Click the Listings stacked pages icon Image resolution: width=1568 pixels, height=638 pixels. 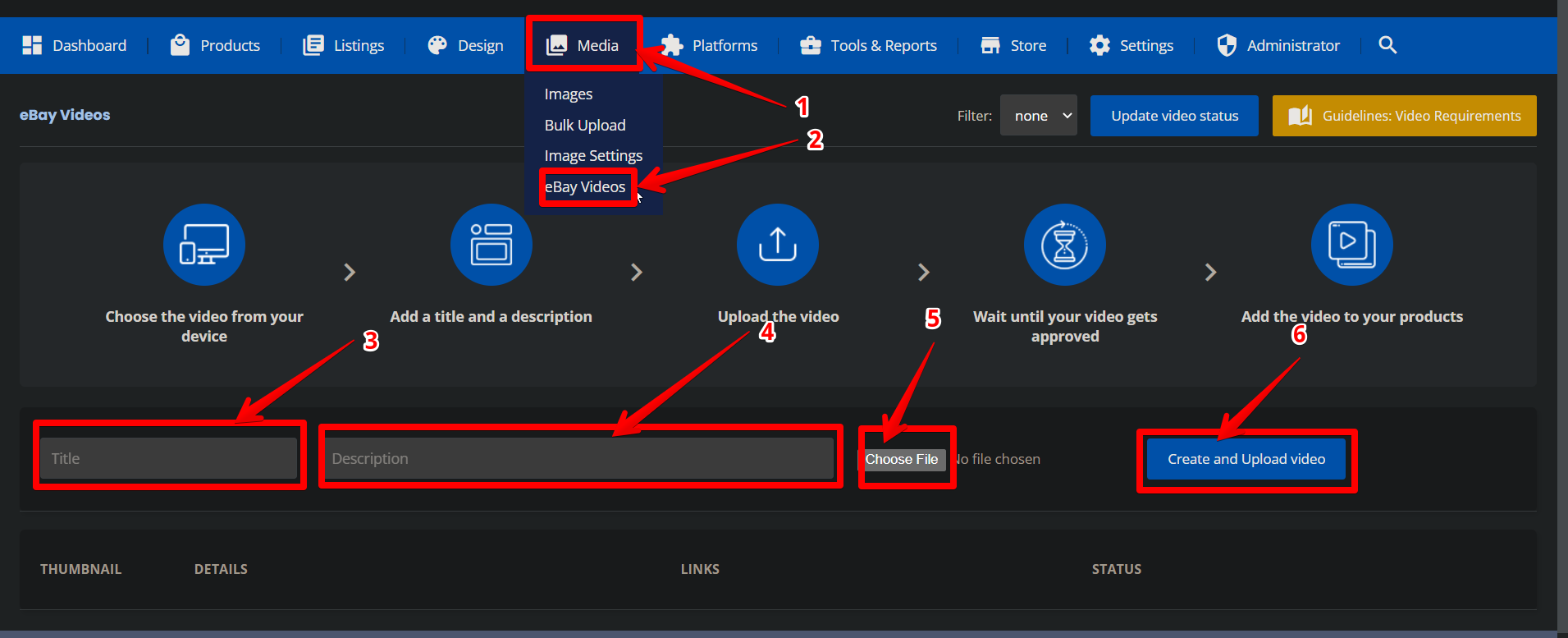pos(313,45)
